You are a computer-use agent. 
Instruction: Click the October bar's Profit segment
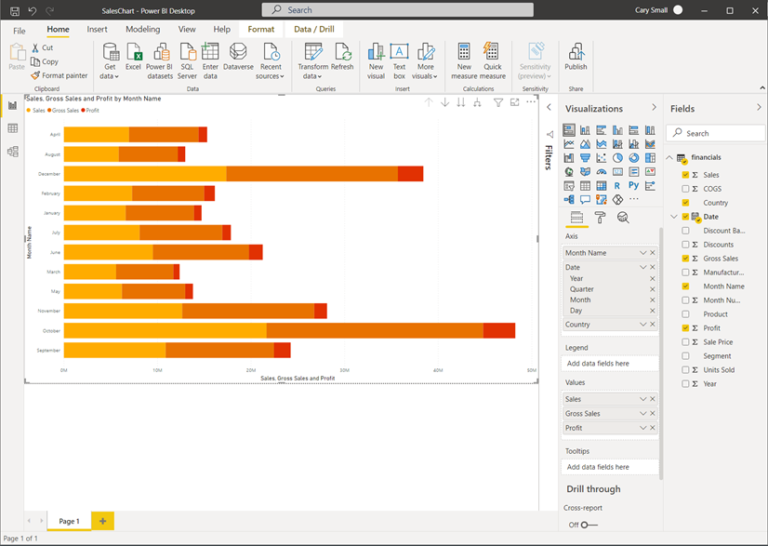click(x=499, y=331)
